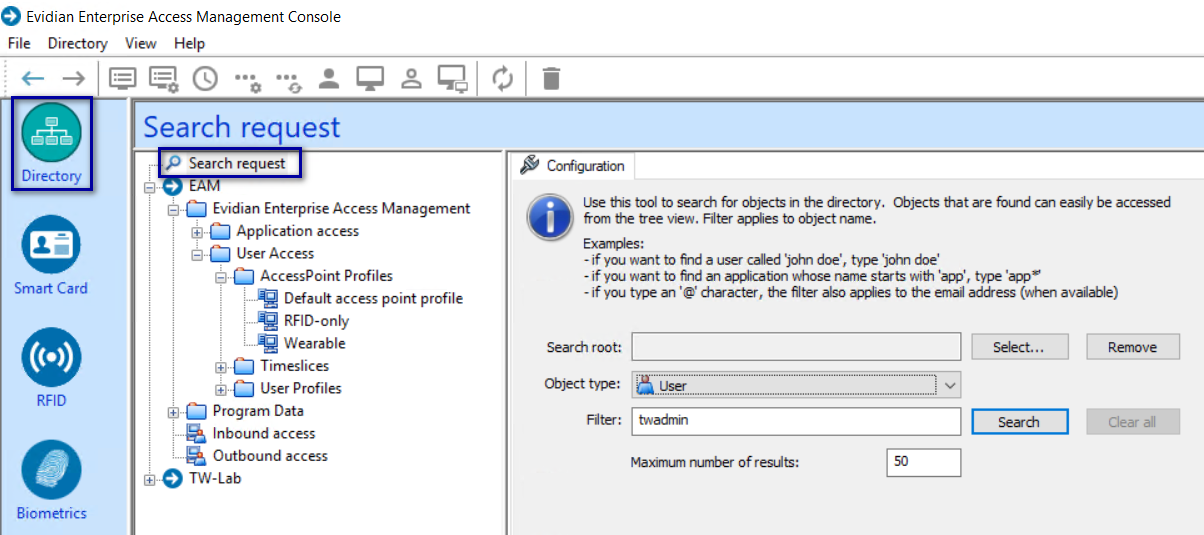
Task: Select the Timeslices tree item
Action: point(295,366)
